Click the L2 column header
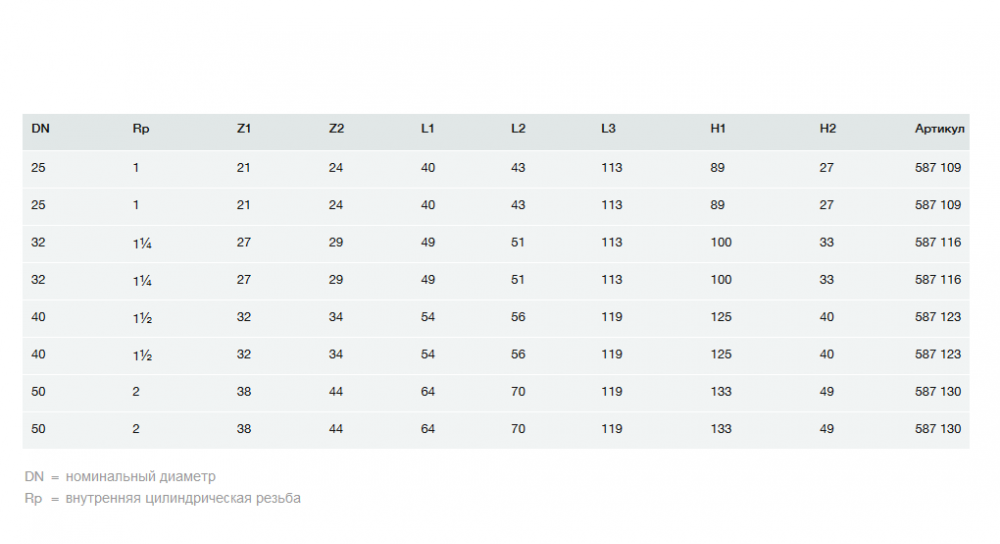 [518, 129]
